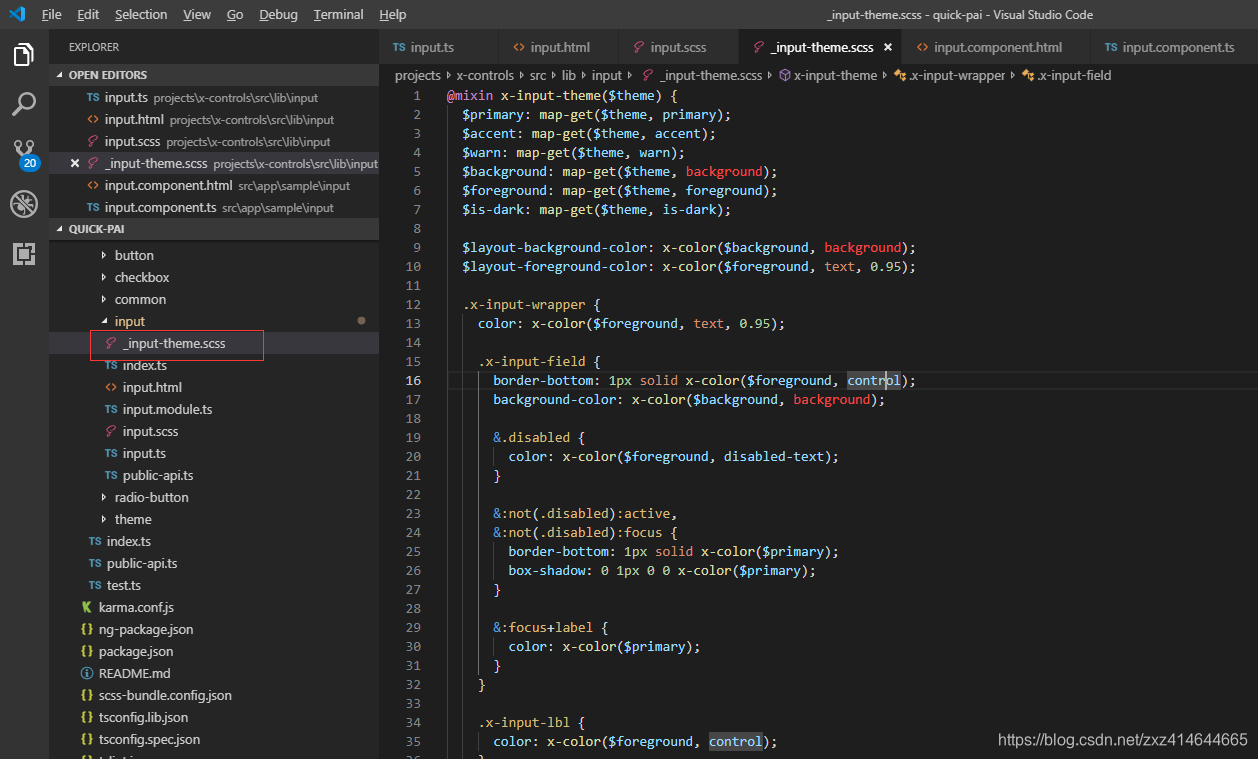Click the src breadcrumb segment
This screenshot has width=1258, height=759.
[x=538, y=76]
